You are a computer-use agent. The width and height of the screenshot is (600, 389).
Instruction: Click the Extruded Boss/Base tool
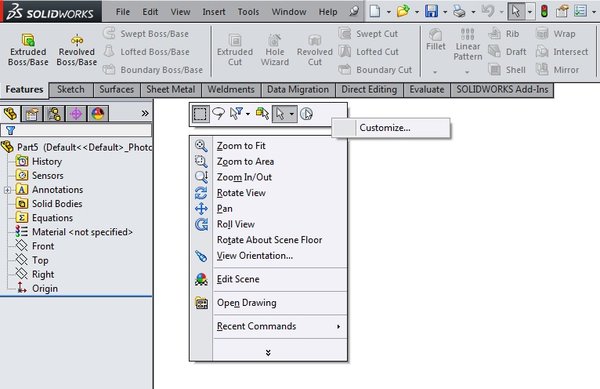(28, 50)
